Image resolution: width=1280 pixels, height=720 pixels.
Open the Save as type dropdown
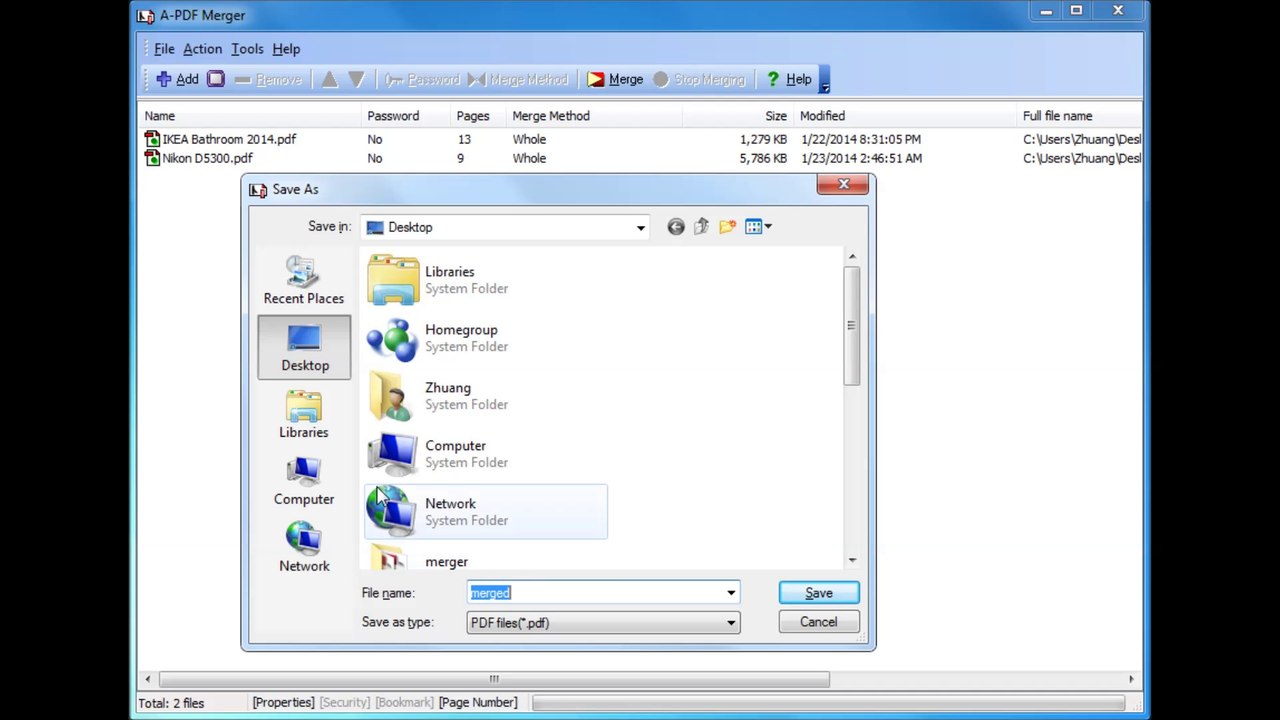(x=603, y=623)
